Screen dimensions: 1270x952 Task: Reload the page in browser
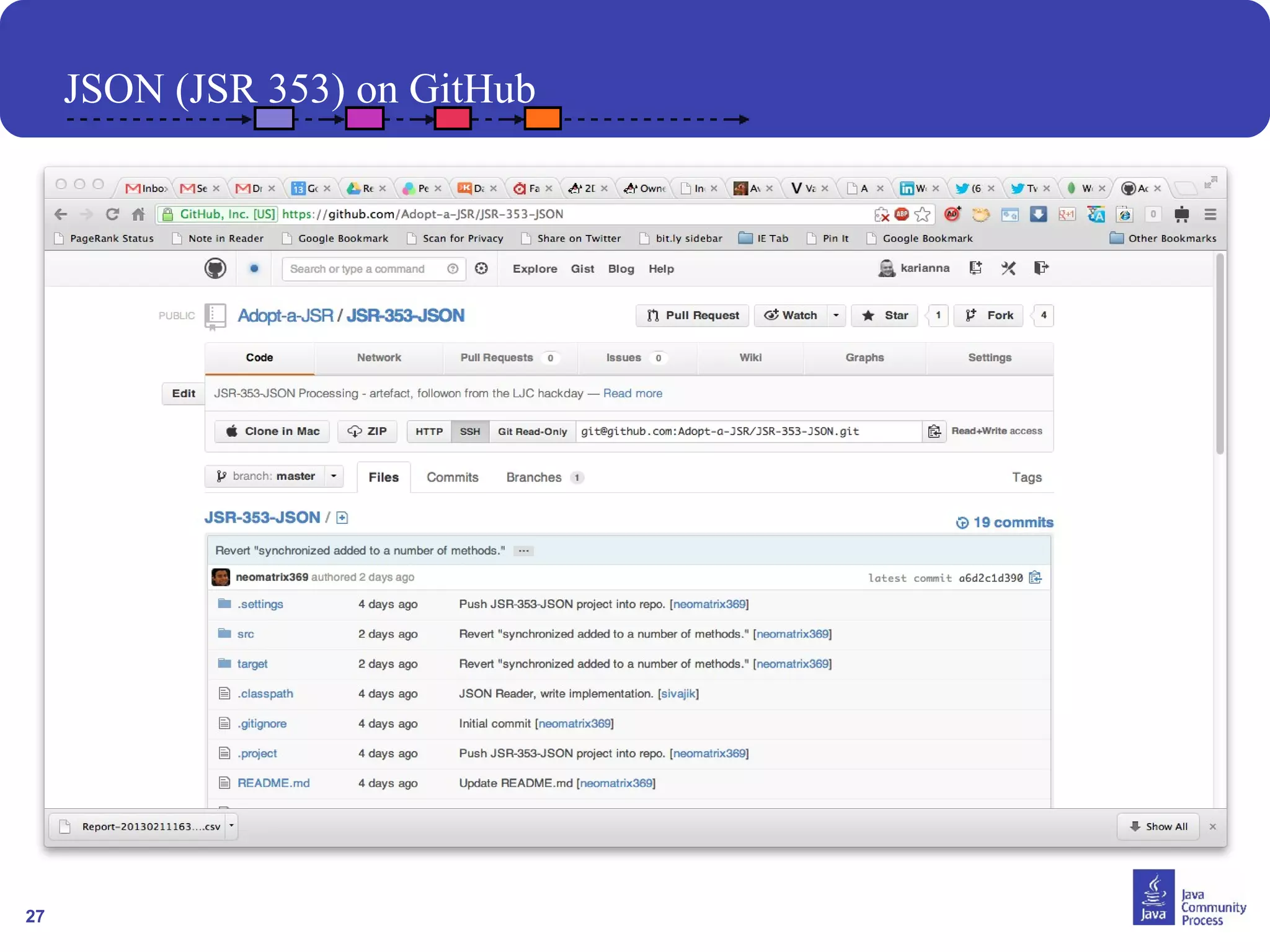pos(112,214)
